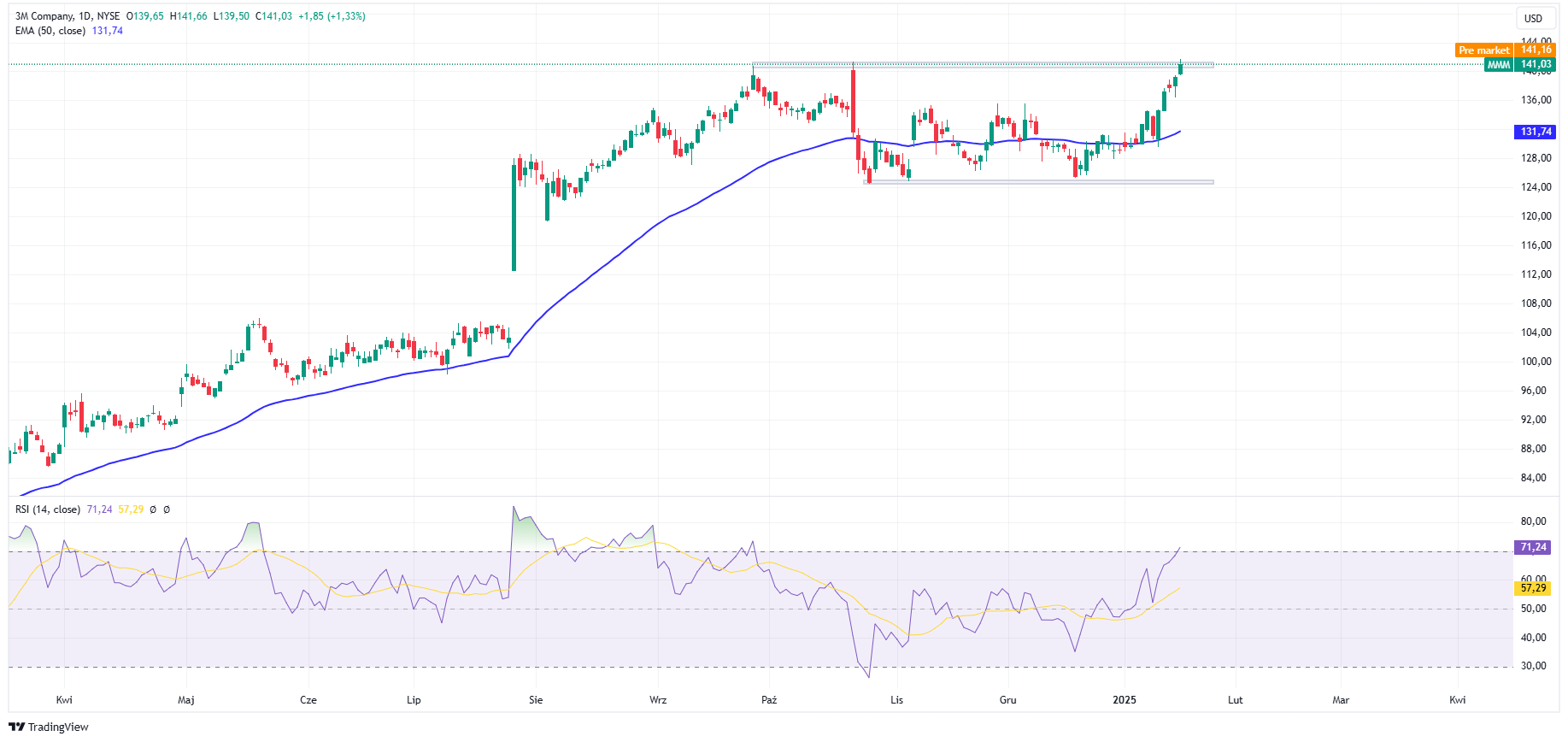Click the low price L139,50 in header
Screen dimensions: 1568x742
coord(232,16)
